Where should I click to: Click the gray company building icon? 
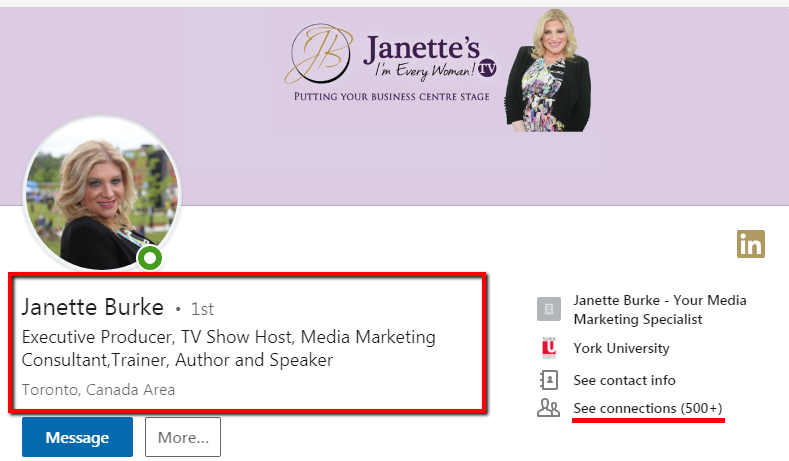[x=547, y=309]
